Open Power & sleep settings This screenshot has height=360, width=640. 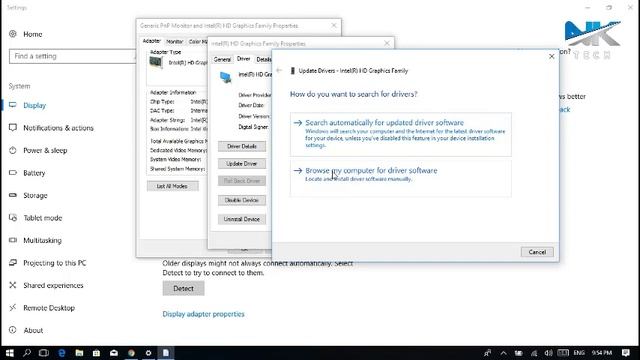[x=38, y=150]
